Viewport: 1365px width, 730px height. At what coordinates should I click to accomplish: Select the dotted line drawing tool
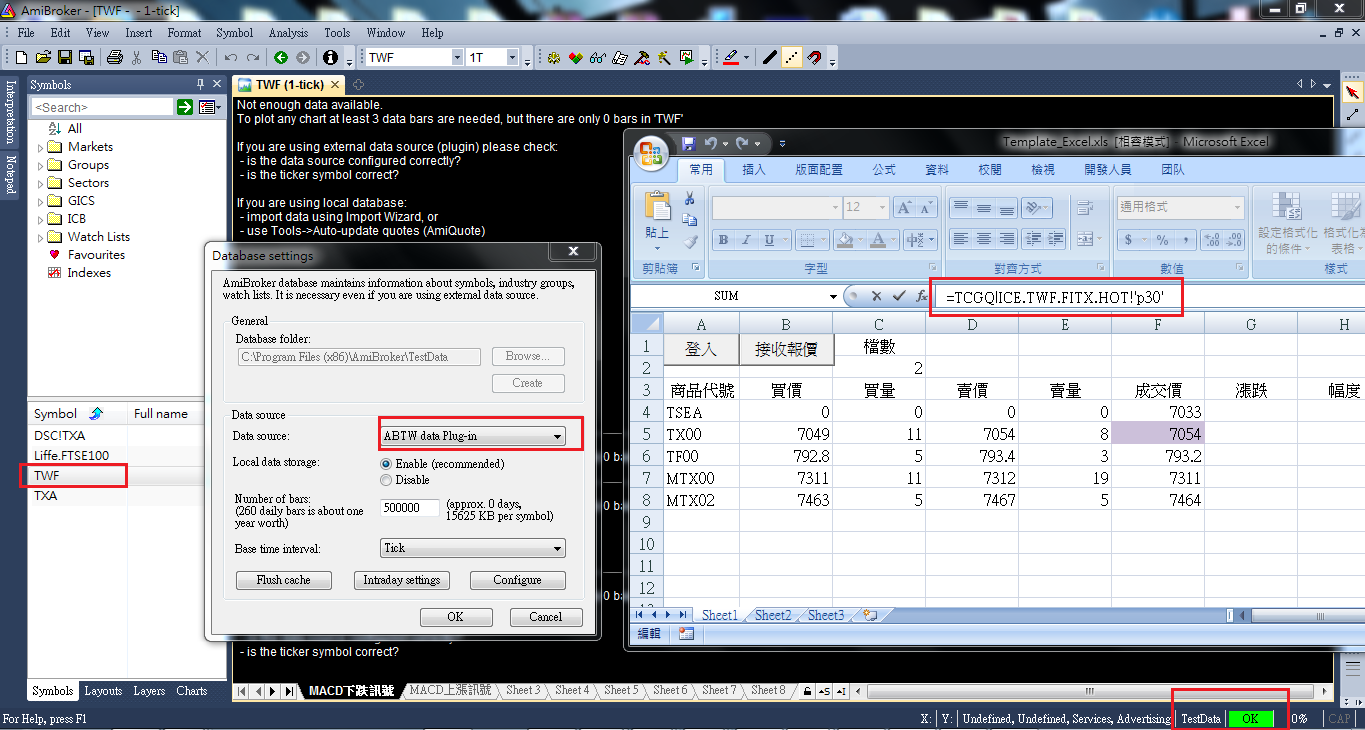point(791,58)
